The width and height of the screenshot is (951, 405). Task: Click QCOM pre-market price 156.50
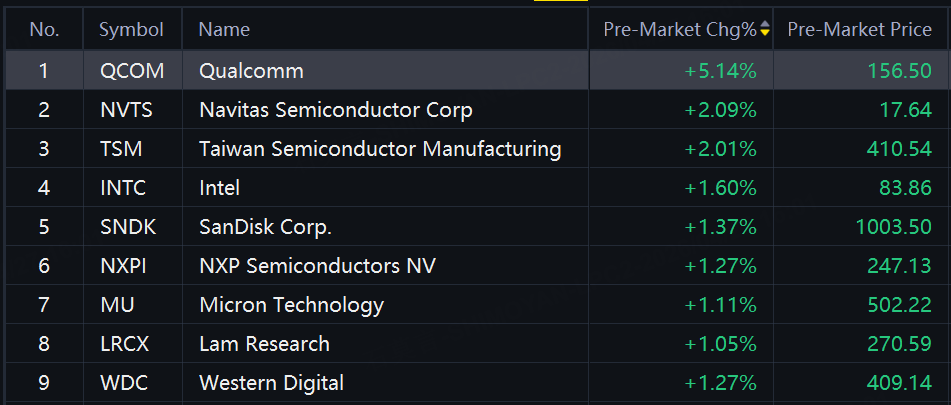pyautogui.click(x=899, y=71)
